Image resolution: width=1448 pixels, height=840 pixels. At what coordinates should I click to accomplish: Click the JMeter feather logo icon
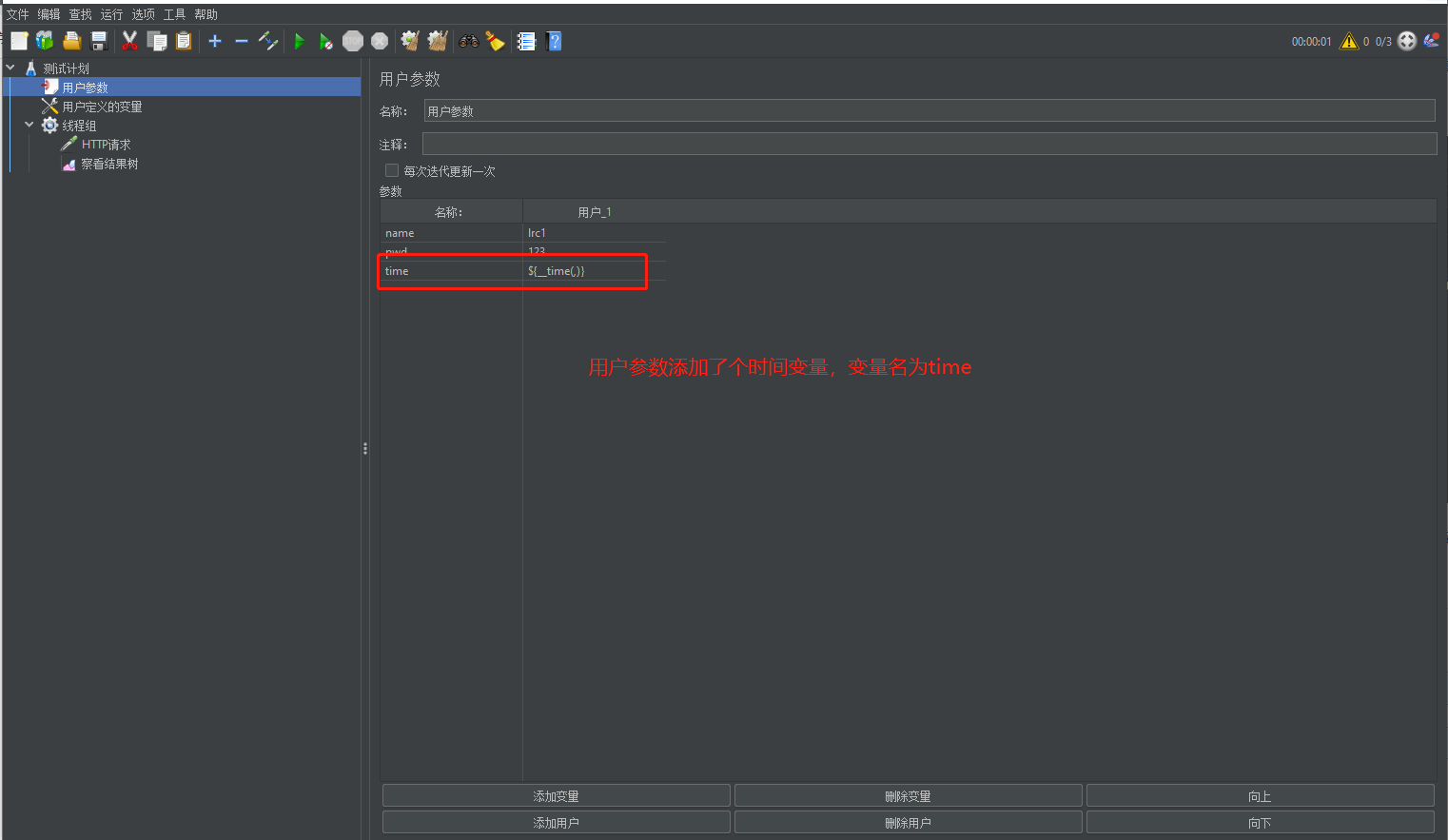pos(1431,40)
